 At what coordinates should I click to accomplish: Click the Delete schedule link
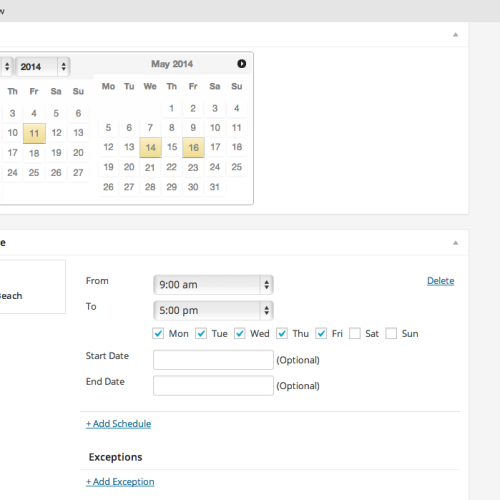[441, 281]
